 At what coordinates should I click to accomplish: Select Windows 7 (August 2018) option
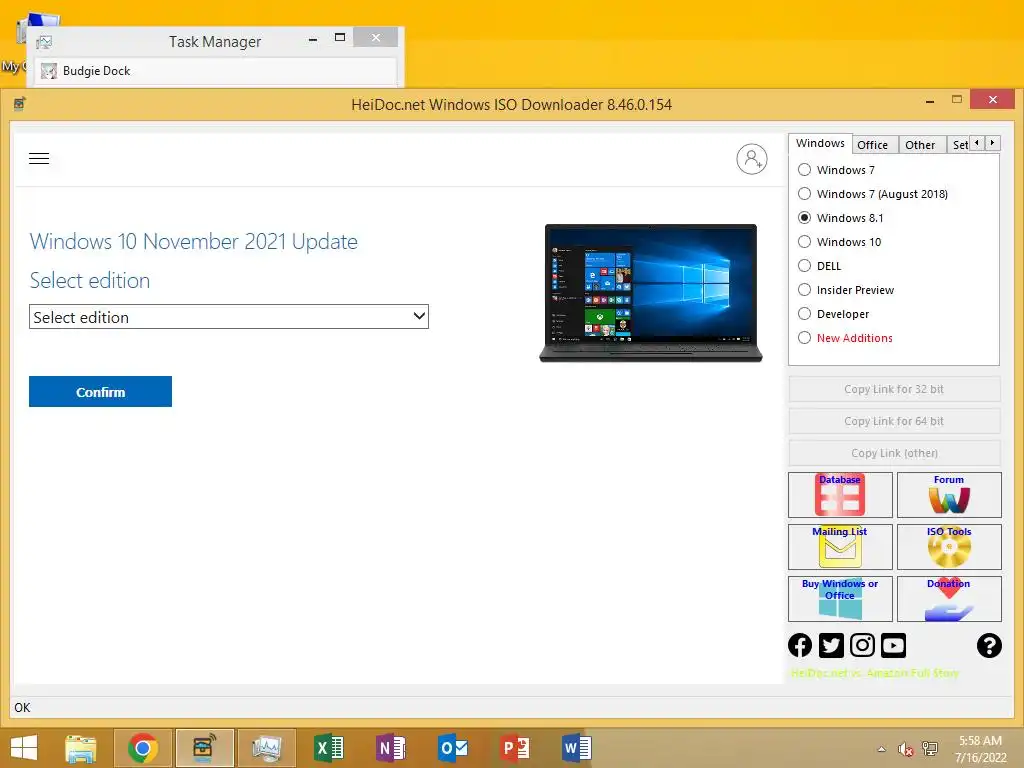click(x=805, y=194)
